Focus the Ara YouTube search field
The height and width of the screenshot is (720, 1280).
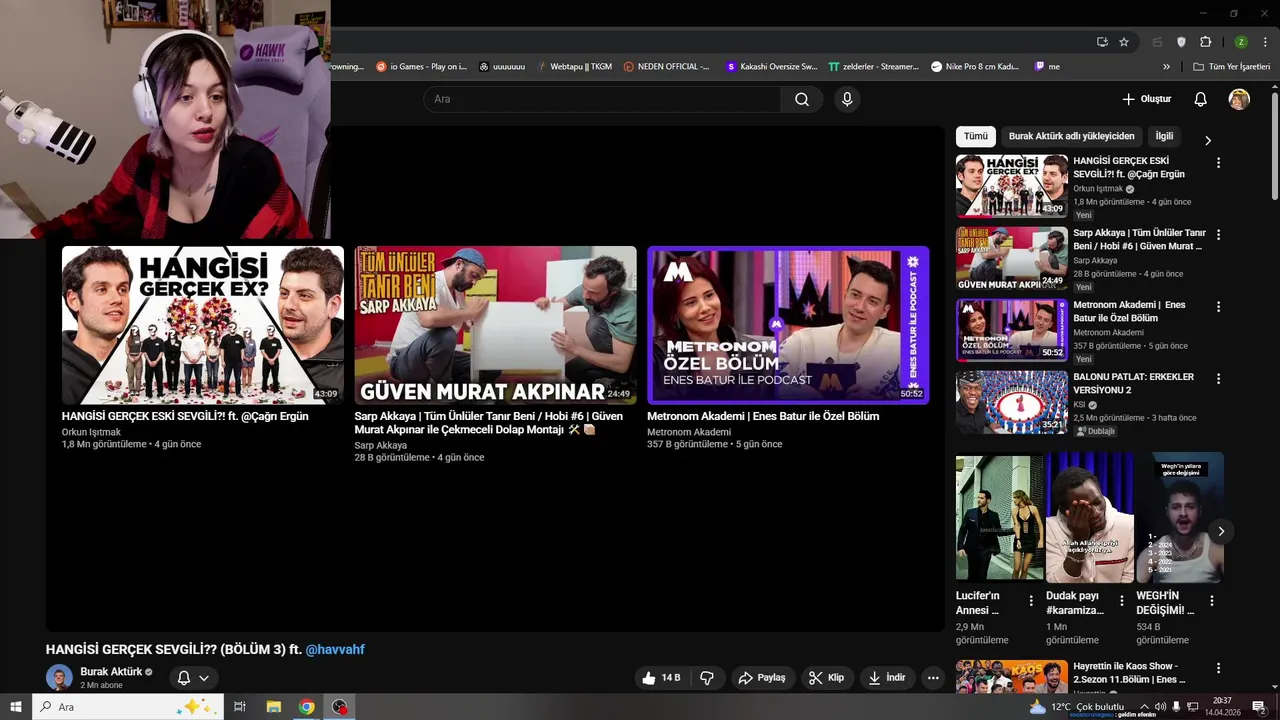coord(602,99)
